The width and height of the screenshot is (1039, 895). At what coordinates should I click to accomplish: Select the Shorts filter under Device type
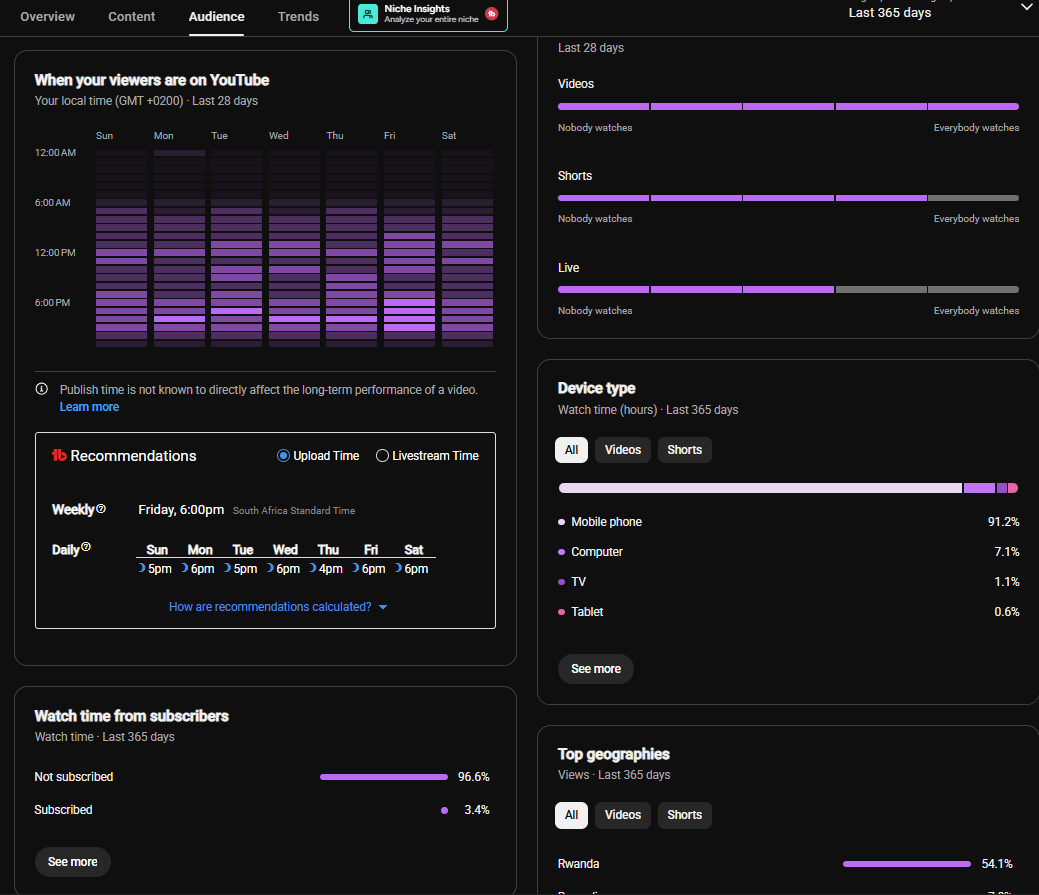[x=684, y=450]
